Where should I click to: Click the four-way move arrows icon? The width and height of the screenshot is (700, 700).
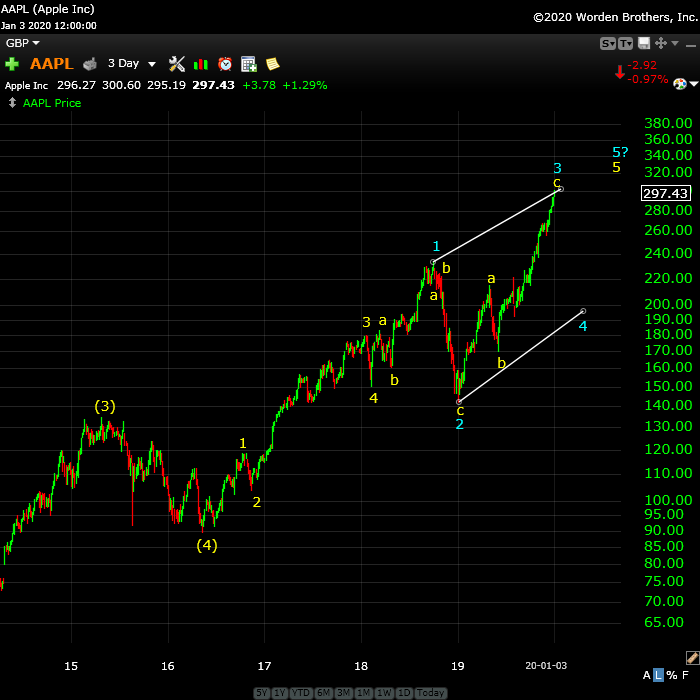tap(661, 43)
